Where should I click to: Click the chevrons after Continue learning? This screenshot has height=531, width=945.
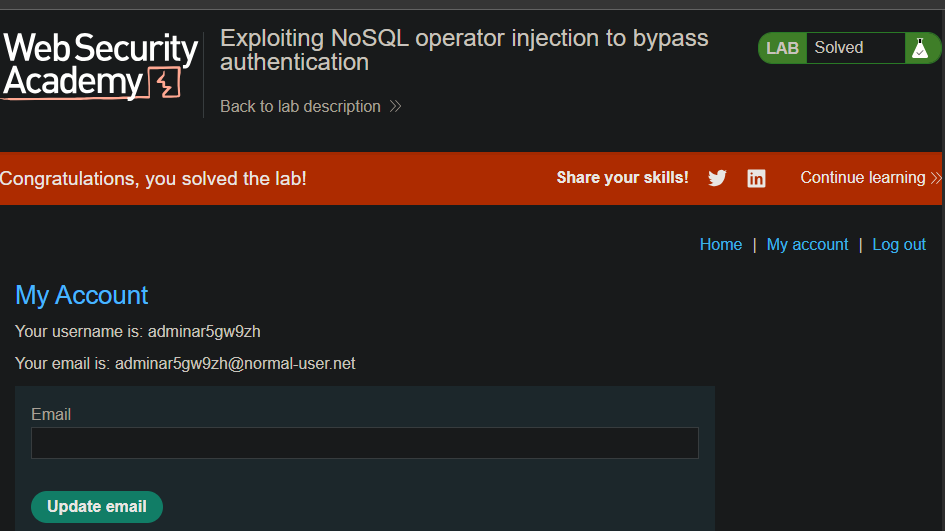[x=935, y=178]
